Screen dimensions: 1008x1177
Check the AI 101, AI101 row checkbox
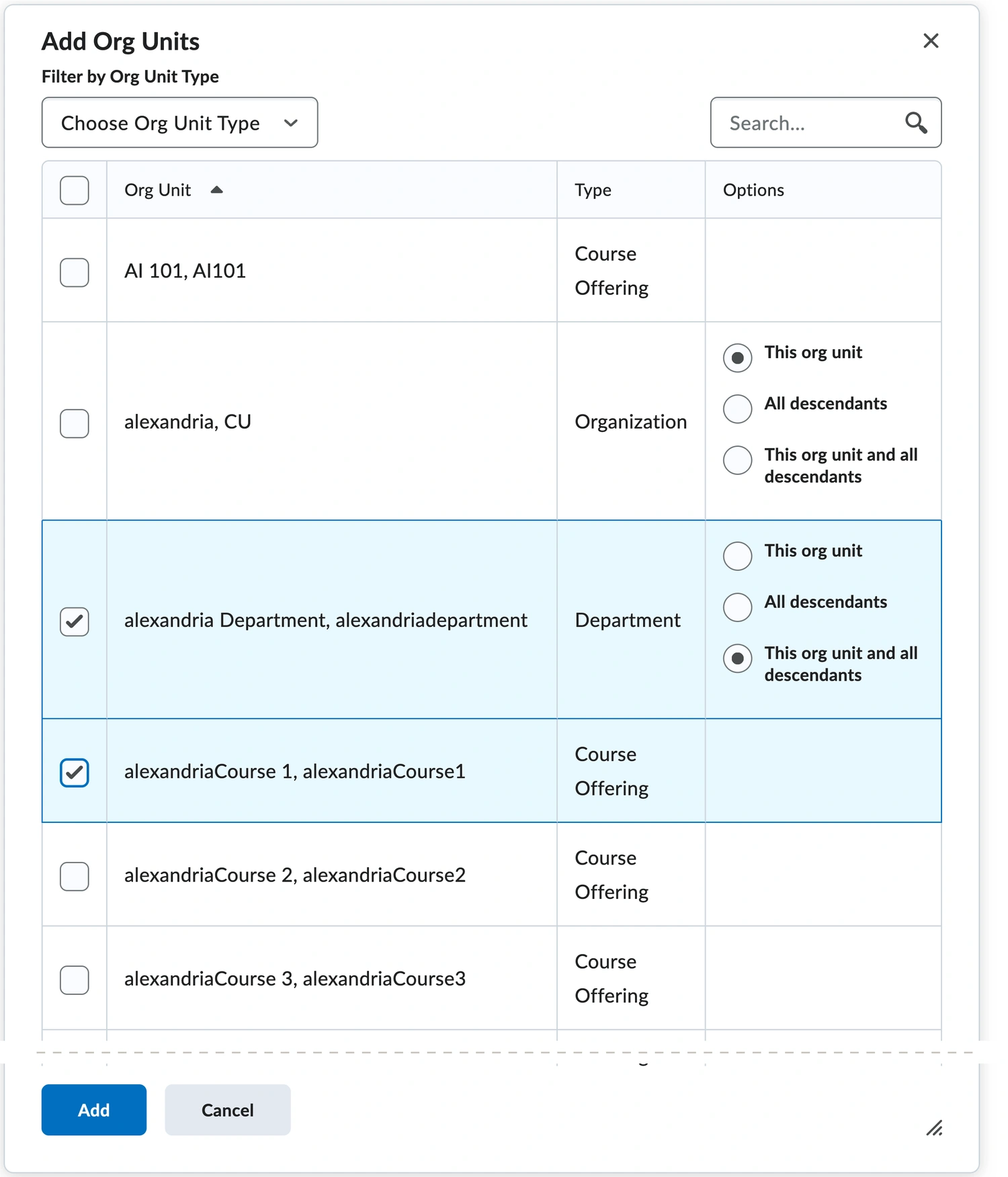[75, 272]
